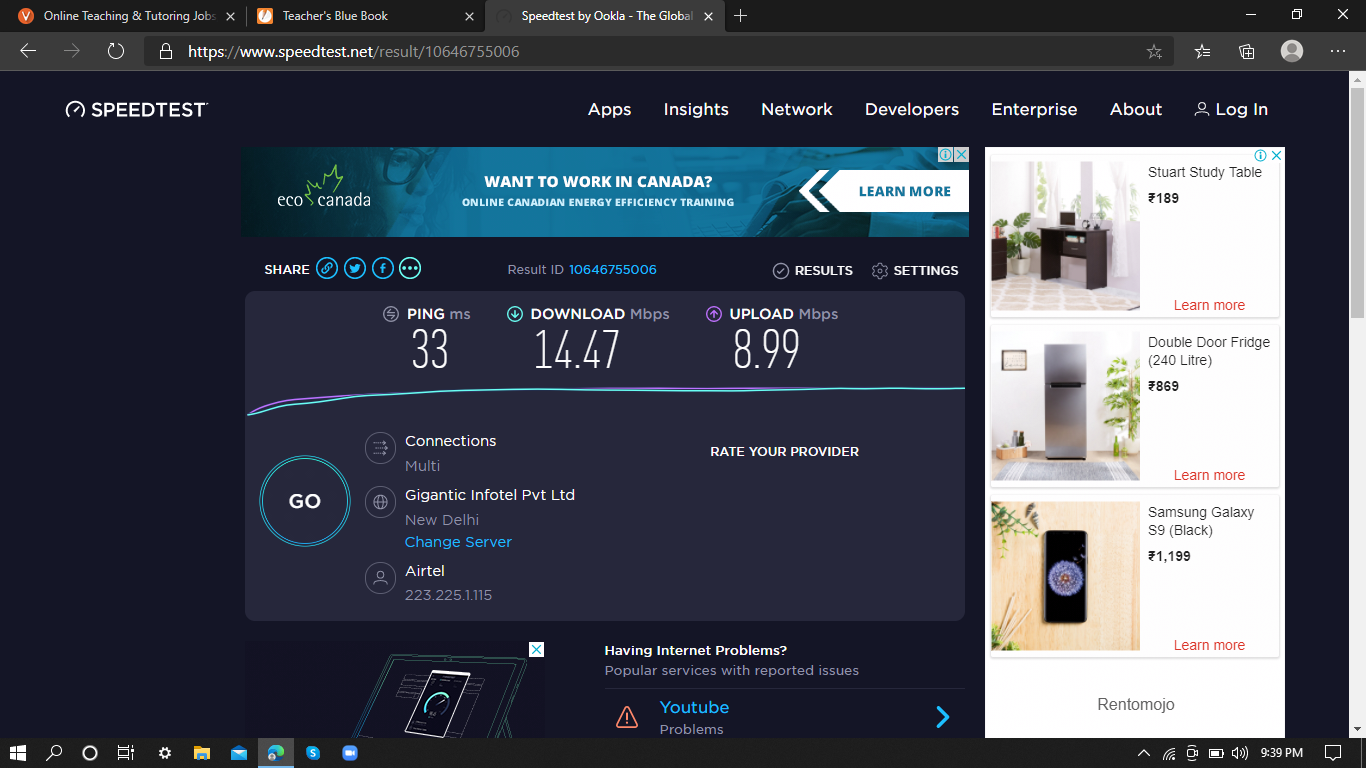Image resolution: width=1366 pixels, height=768 pixels.
Task: Open Result ID 10646755006 link
Action: point(612,270)
